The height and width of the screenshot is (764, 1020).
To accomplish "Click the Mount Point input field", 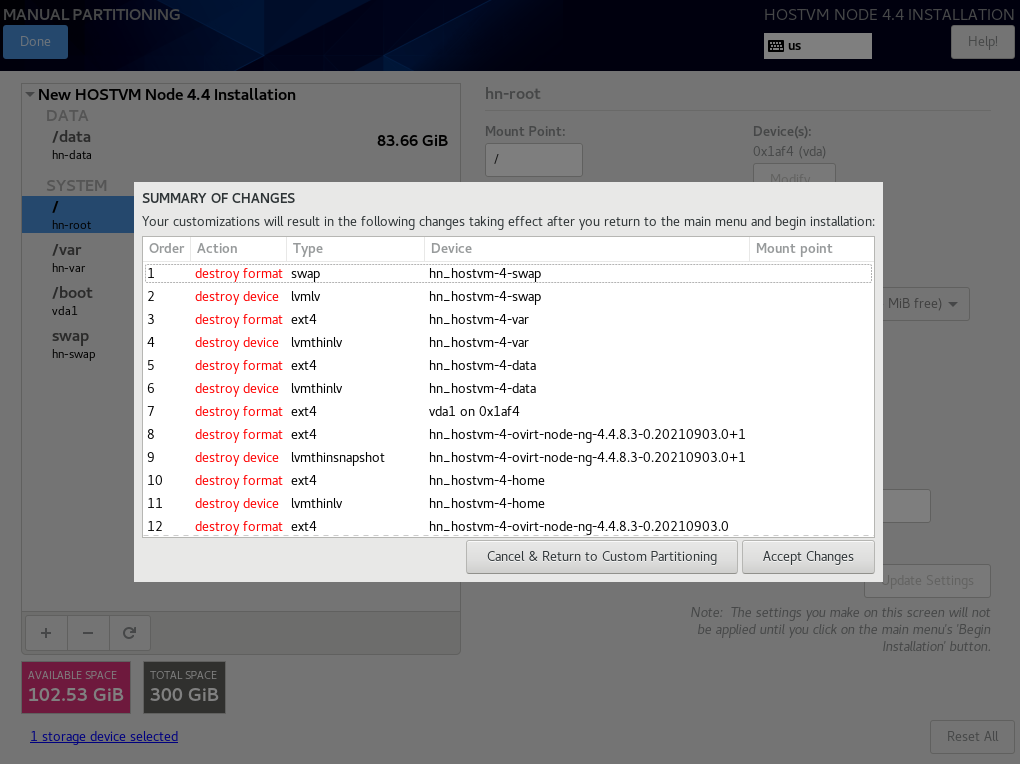I will pos(533,159).
